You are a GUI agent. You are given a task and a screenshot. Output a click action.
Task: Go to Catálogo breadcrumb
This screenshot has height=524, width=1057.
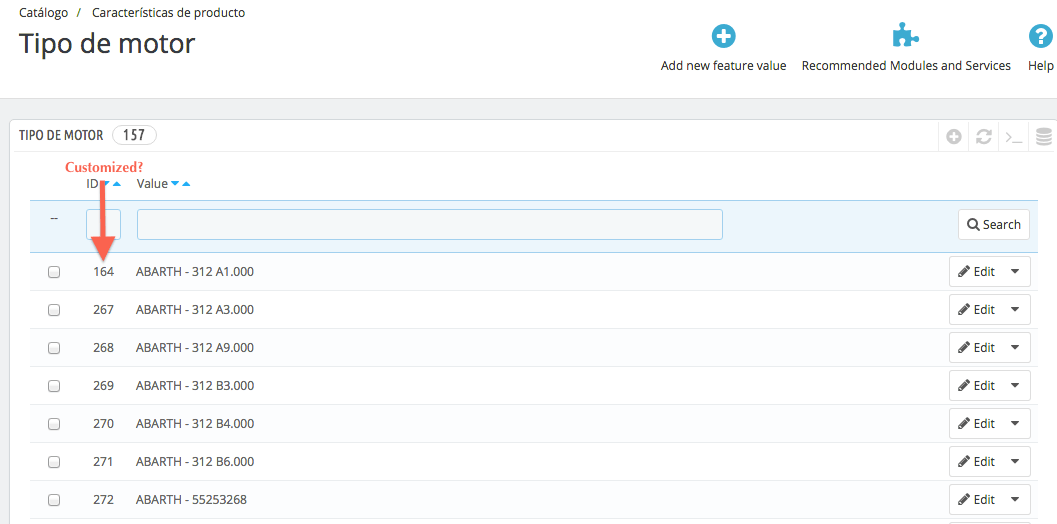43,13
